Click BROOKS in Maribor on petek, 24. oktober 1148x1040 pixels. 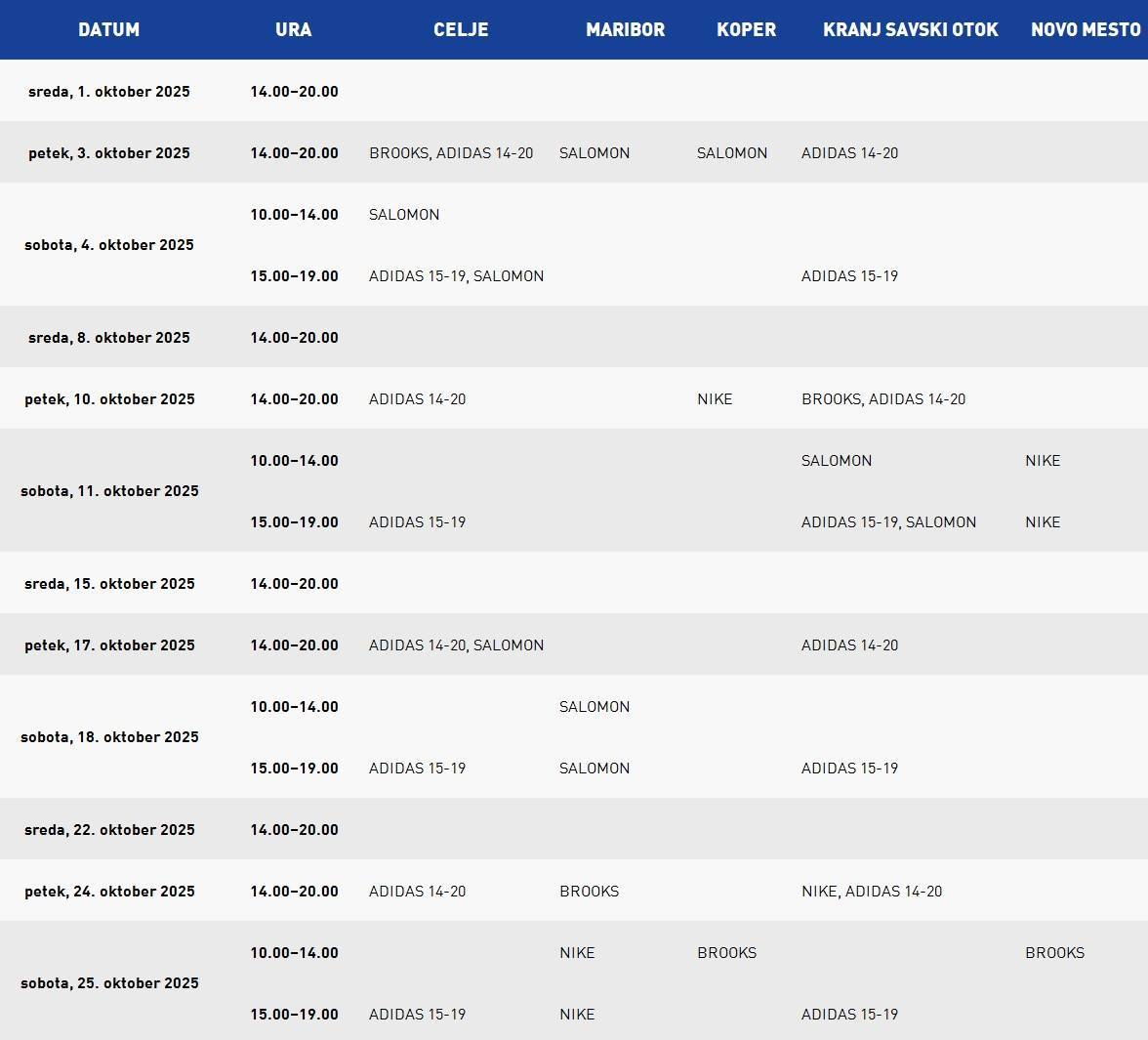tap(590, 892)
